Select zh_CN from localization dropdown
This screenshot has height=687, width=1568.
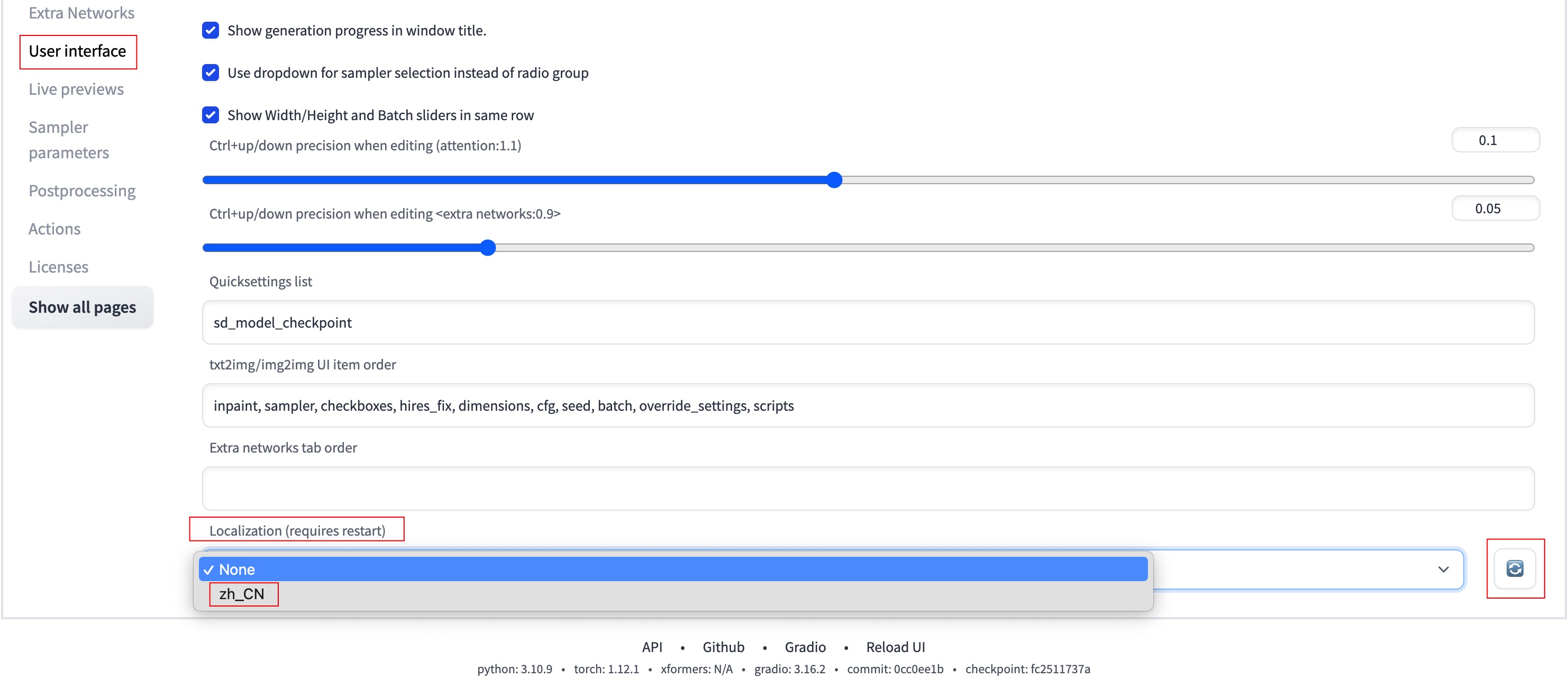tap(242, 594)
